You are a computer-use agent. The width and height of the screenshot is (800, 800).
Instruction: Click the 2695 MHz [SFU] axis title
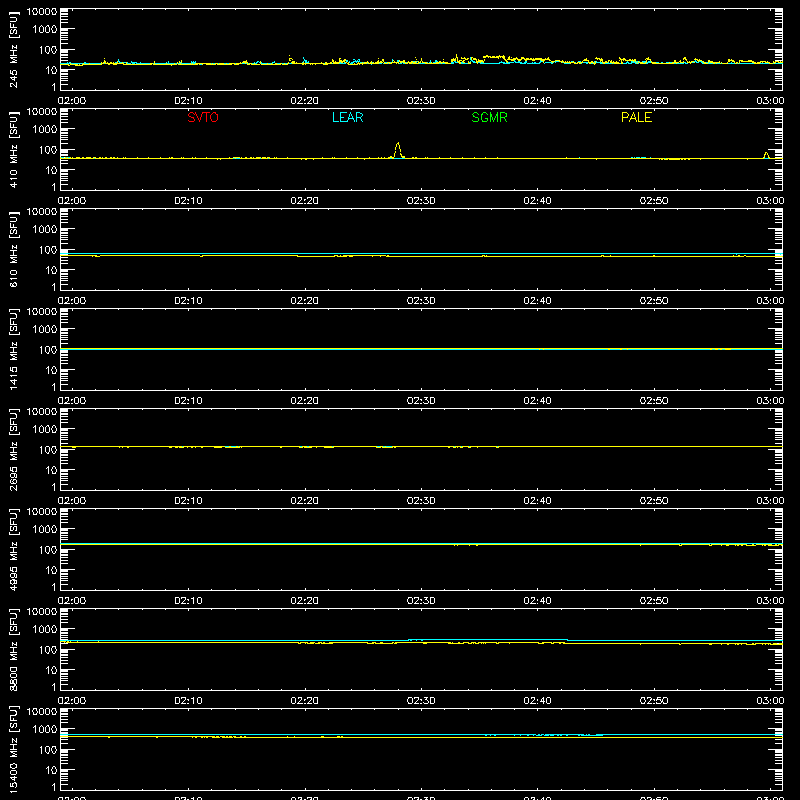pyautogui.click(x=13, y=449)
